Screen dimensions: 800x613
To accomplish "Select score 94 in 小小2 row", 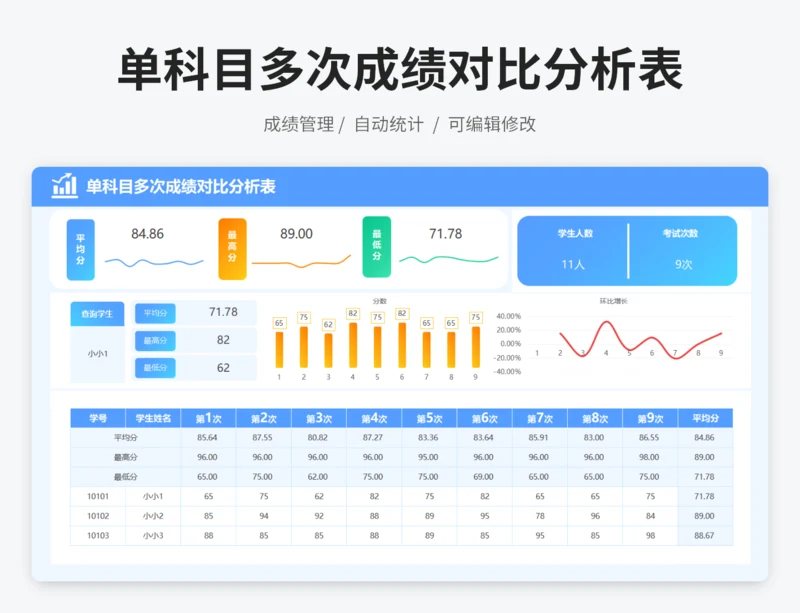I will [264, 516].
